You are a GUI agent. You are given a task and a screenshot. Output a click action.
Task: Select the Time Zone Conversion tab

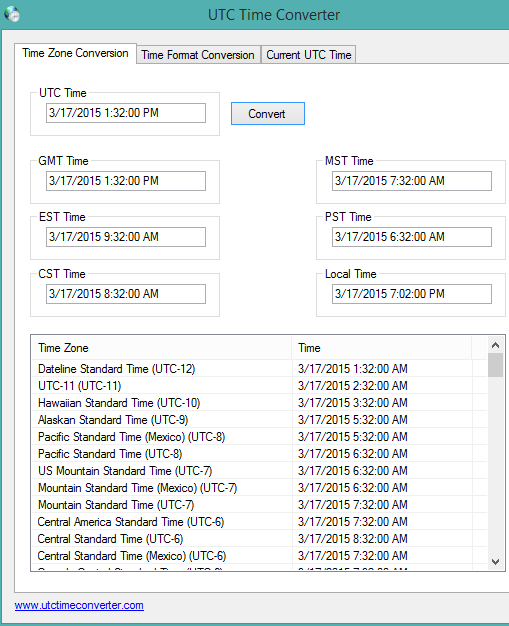[x=75, y=53]
